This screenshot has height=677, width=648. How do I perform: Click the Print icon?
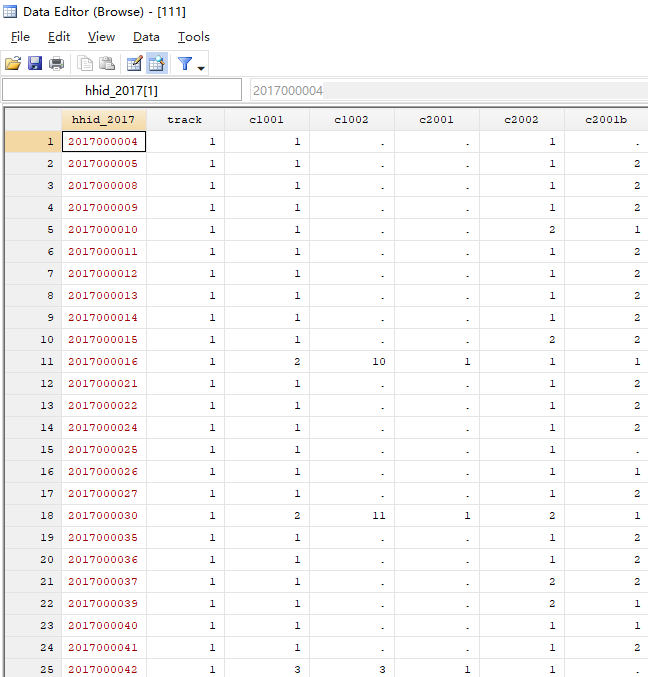click(57, 64)
